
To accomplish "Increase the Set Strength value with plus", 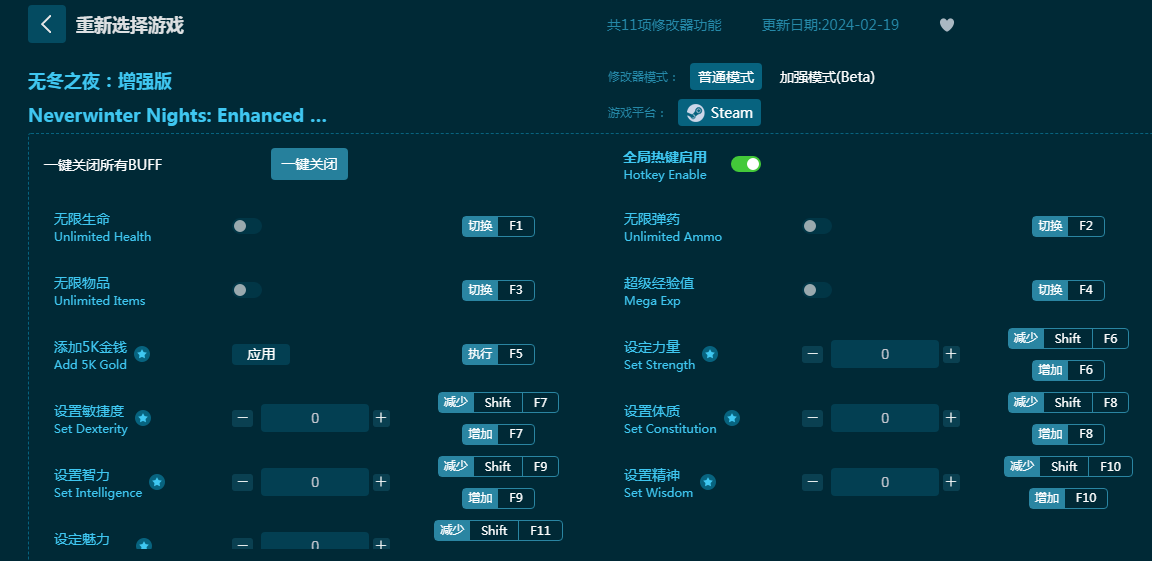I will tap(951, 354).
